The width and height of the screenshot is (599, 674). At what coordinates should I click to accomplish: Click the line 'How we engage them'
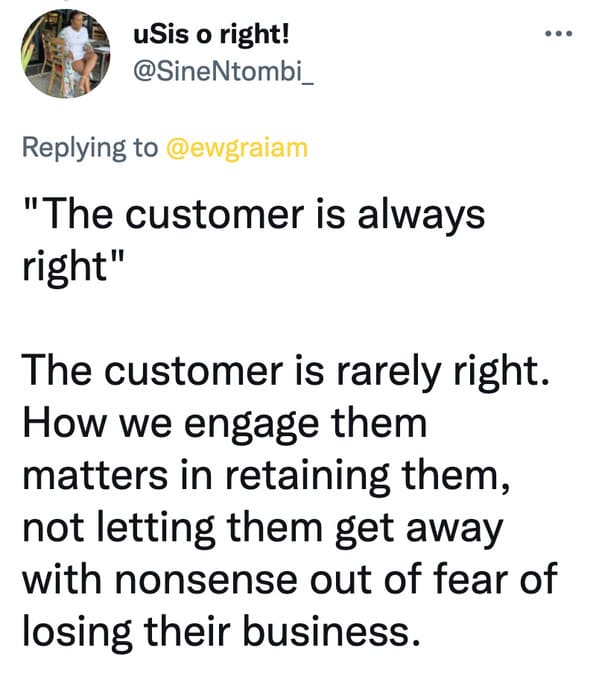225,423
